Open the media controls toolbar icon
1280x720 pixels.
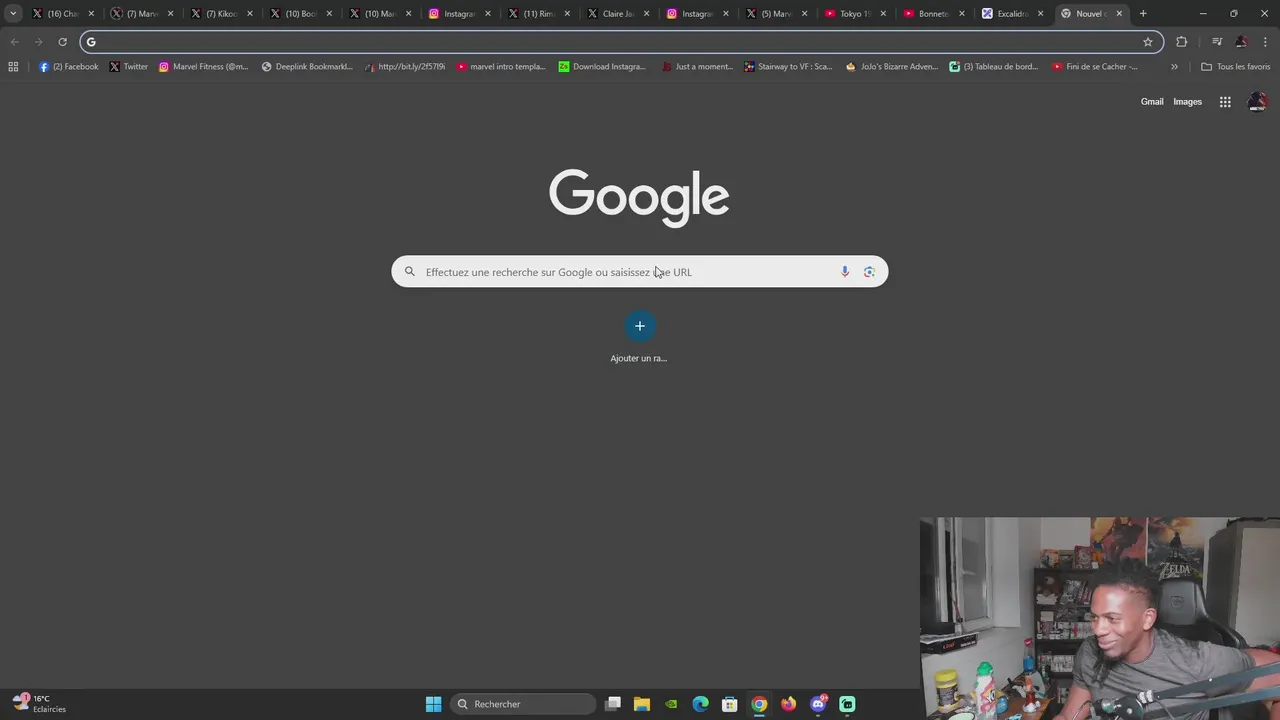coord(1217,42)
